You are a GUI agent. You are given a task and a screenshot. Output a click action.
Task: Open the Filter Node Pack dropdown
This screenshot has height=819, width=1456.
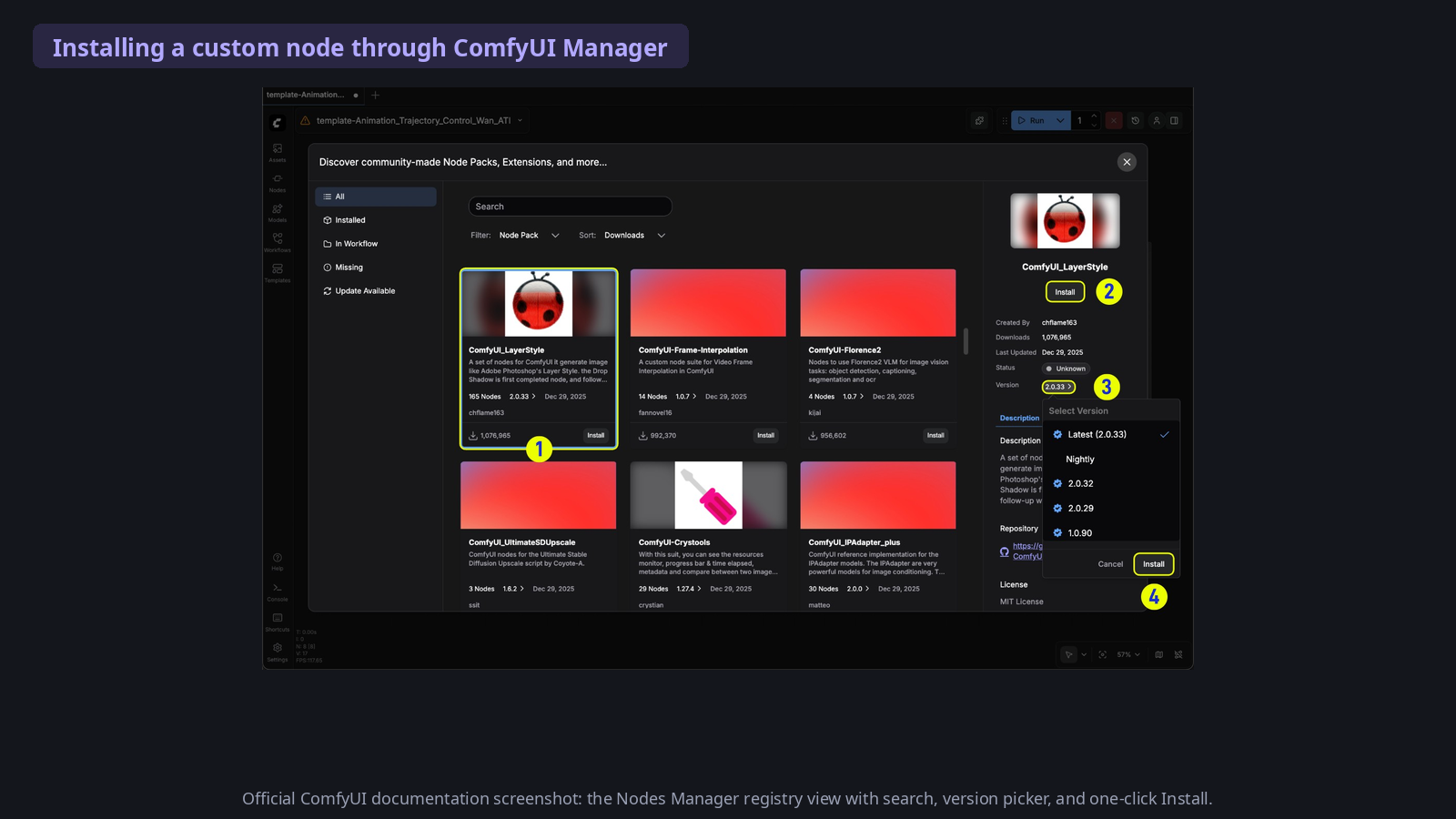click(x=529, y=236)
